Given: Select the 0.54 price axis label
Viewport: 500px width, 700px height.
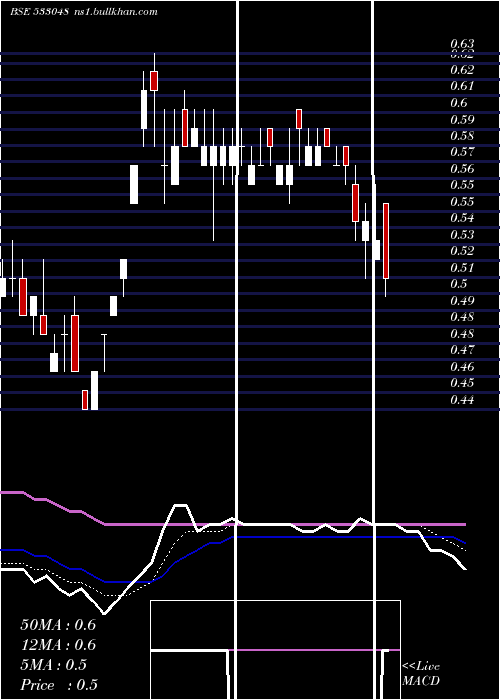Looking at the screenshot, I should click(x=462, y=218).
